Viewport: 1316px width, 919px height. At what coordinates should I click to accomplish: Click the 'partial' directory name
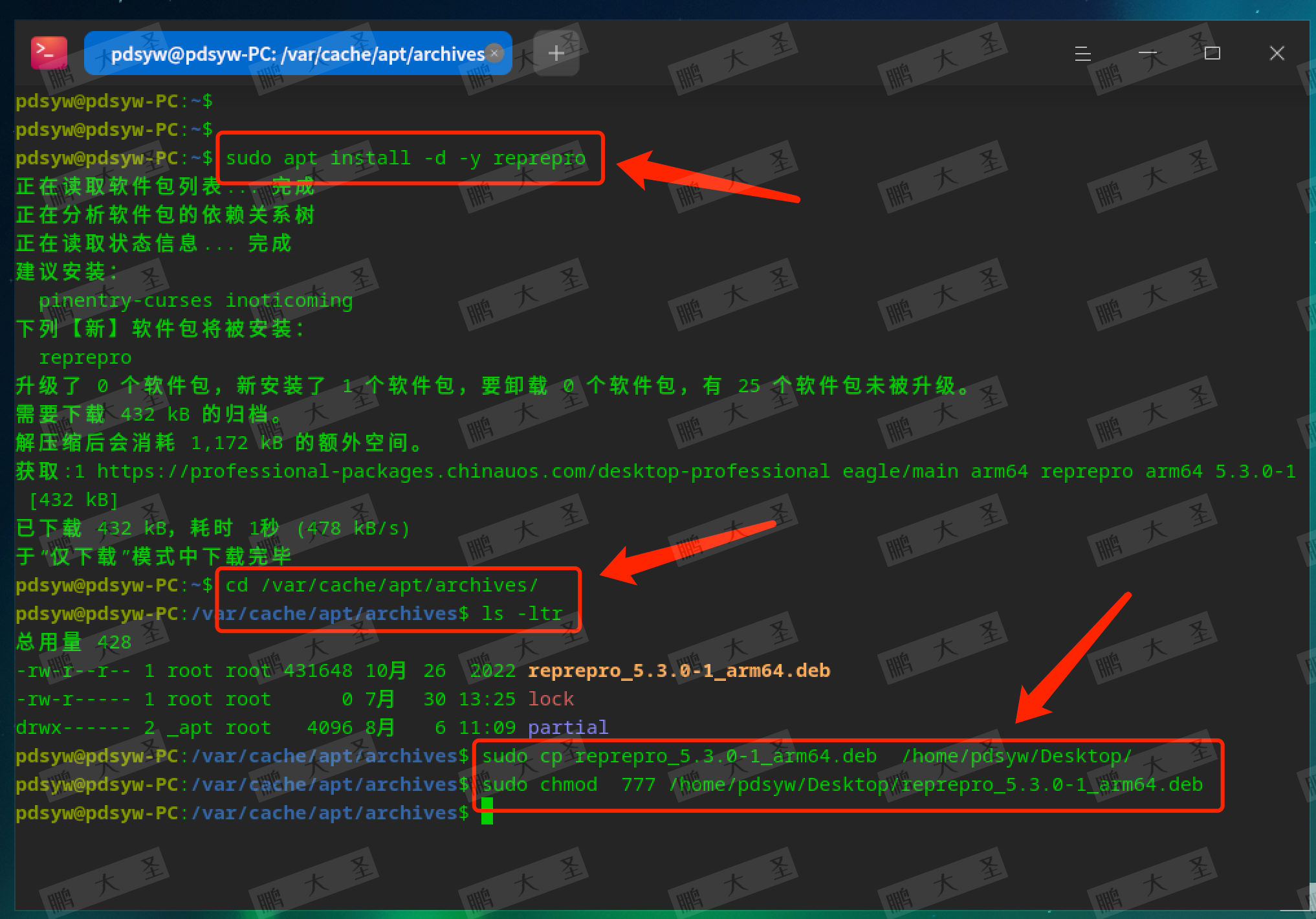(567, 727)
